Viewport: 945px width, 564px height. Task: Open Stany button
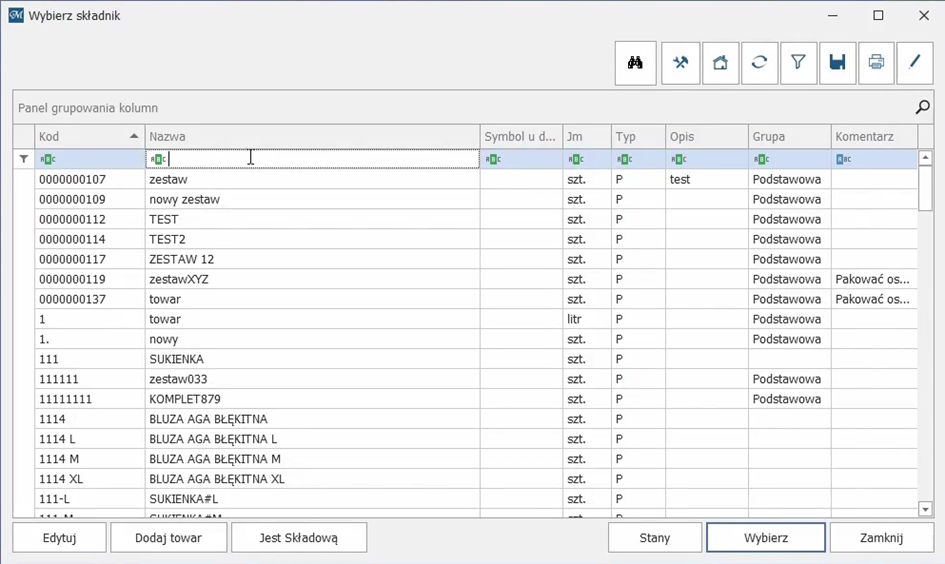click(x=655, y=538)
